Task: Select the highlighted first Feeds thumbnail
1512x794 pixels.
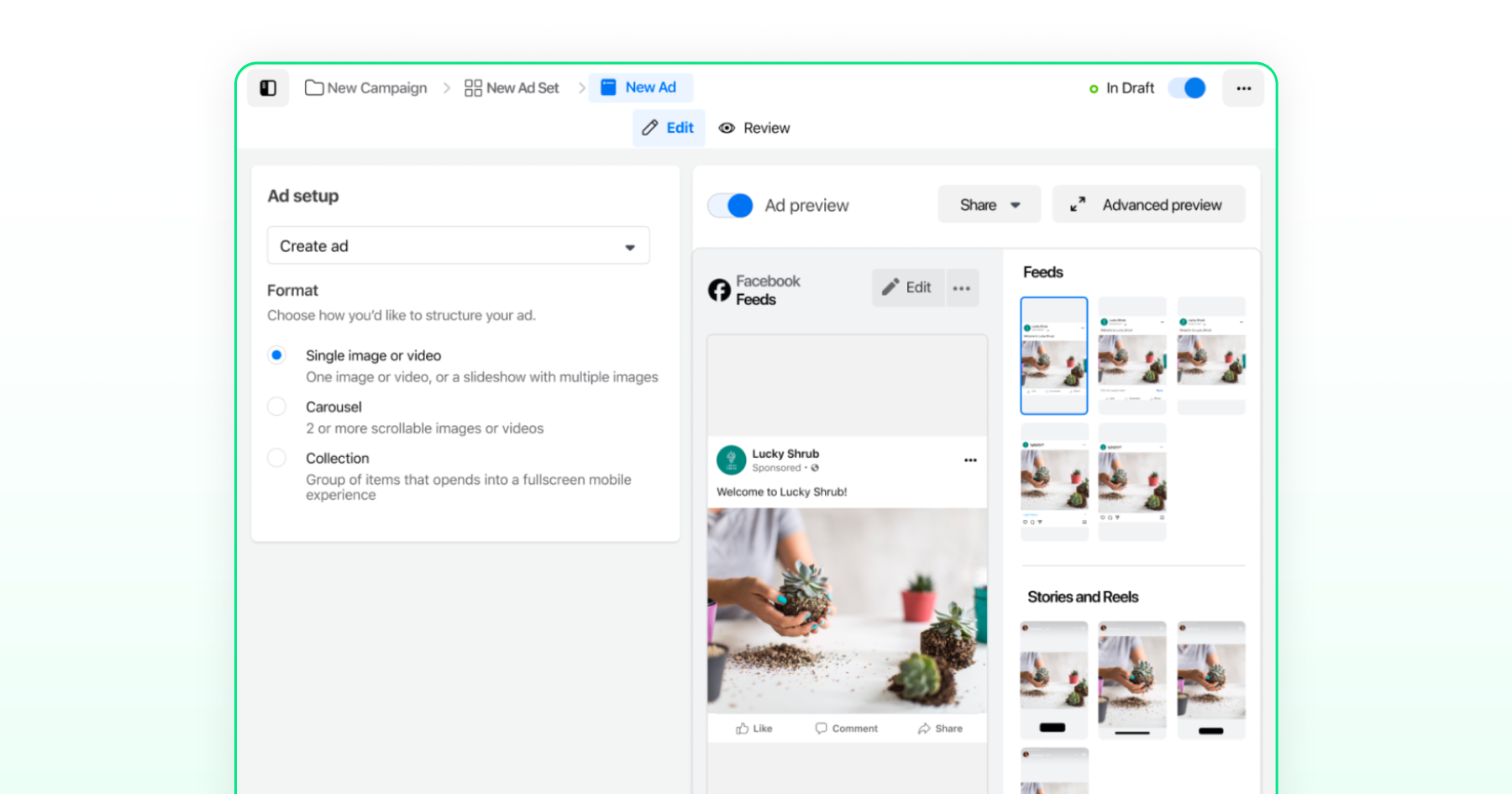Action: (x=1054, y=355)
